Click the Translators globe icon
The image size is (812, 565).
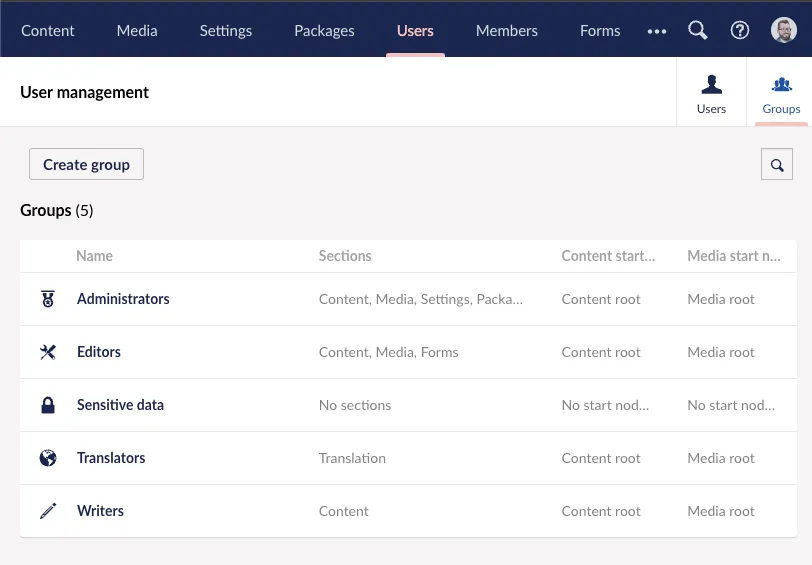coord(48,458)
